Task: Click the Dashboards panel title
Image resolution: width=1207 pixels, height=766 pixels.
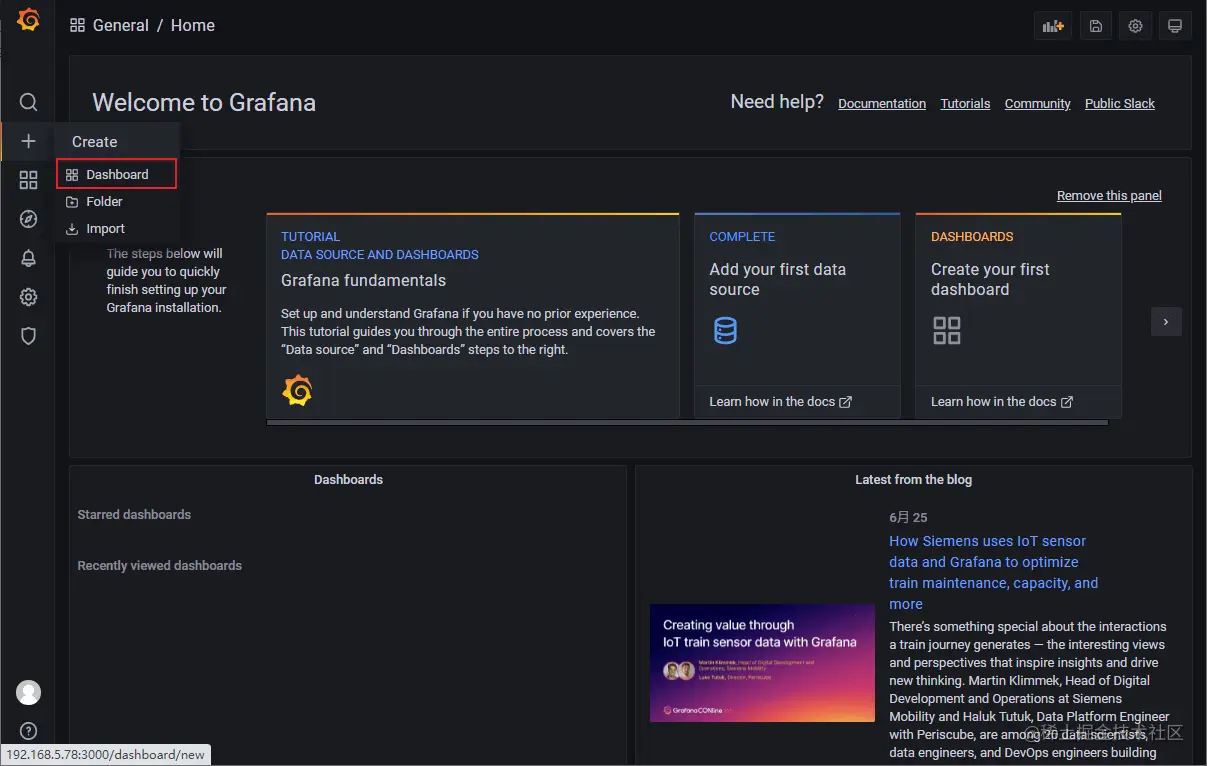Action: coord(348,479)
